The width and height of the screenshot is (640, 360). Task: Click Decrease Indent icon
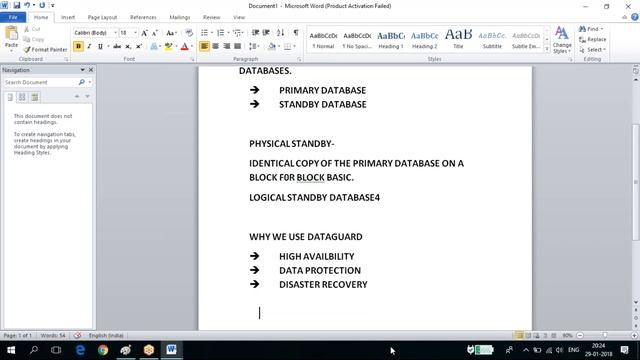point(255,33)
